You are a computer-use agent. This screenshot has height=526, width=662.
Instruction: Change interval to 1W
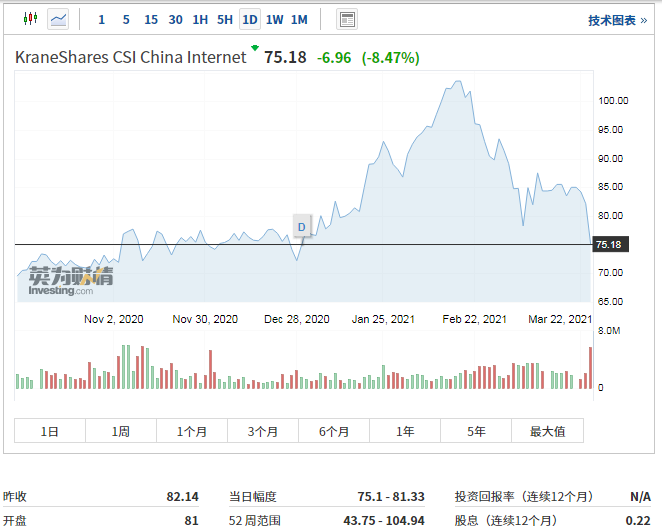tap(274, 19)
